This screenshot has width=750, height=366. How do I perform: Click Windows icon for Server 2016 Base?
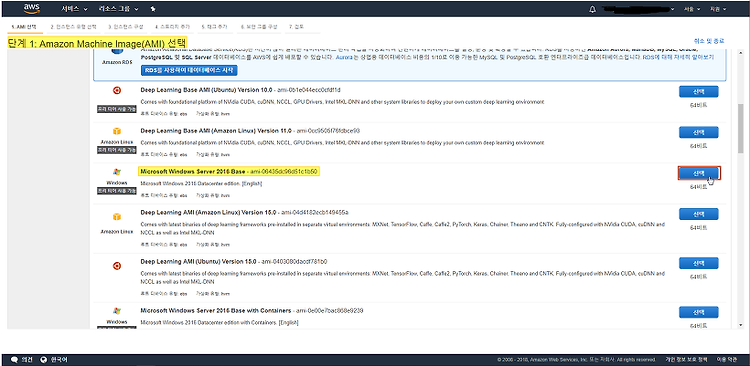point(117,172)
